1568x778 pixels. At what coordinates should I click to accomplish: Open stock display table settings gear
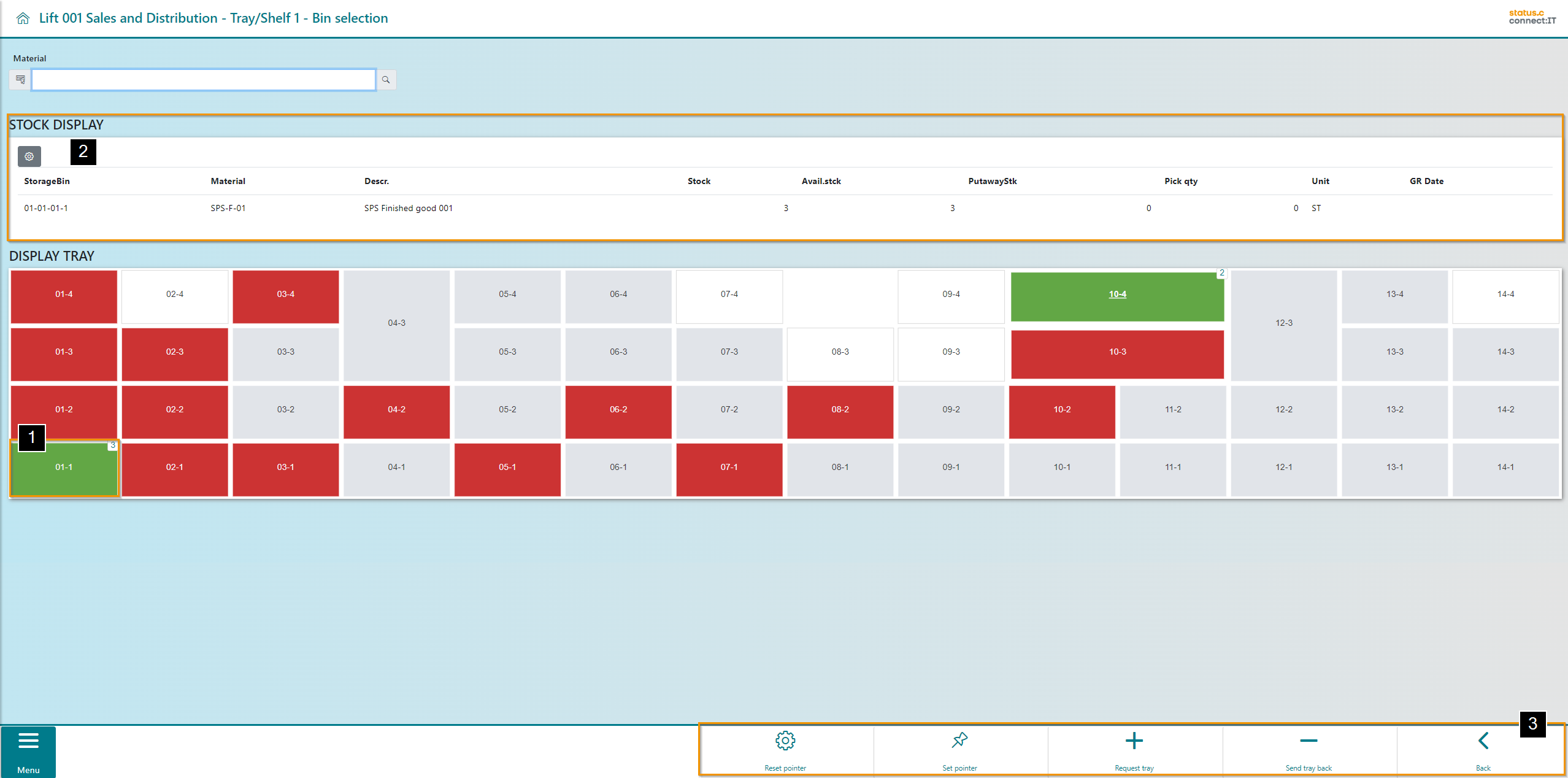pos(29,156)
